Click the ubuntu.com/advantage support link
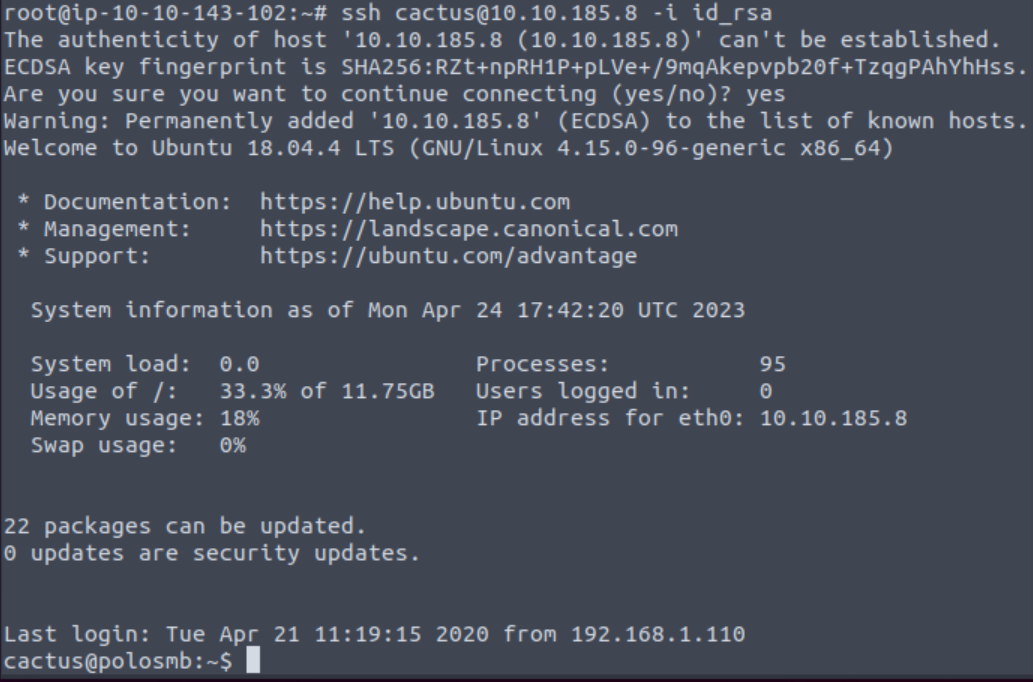This screenshot has height=682, width=1033. pyautogui.click(x=448, y=256)
